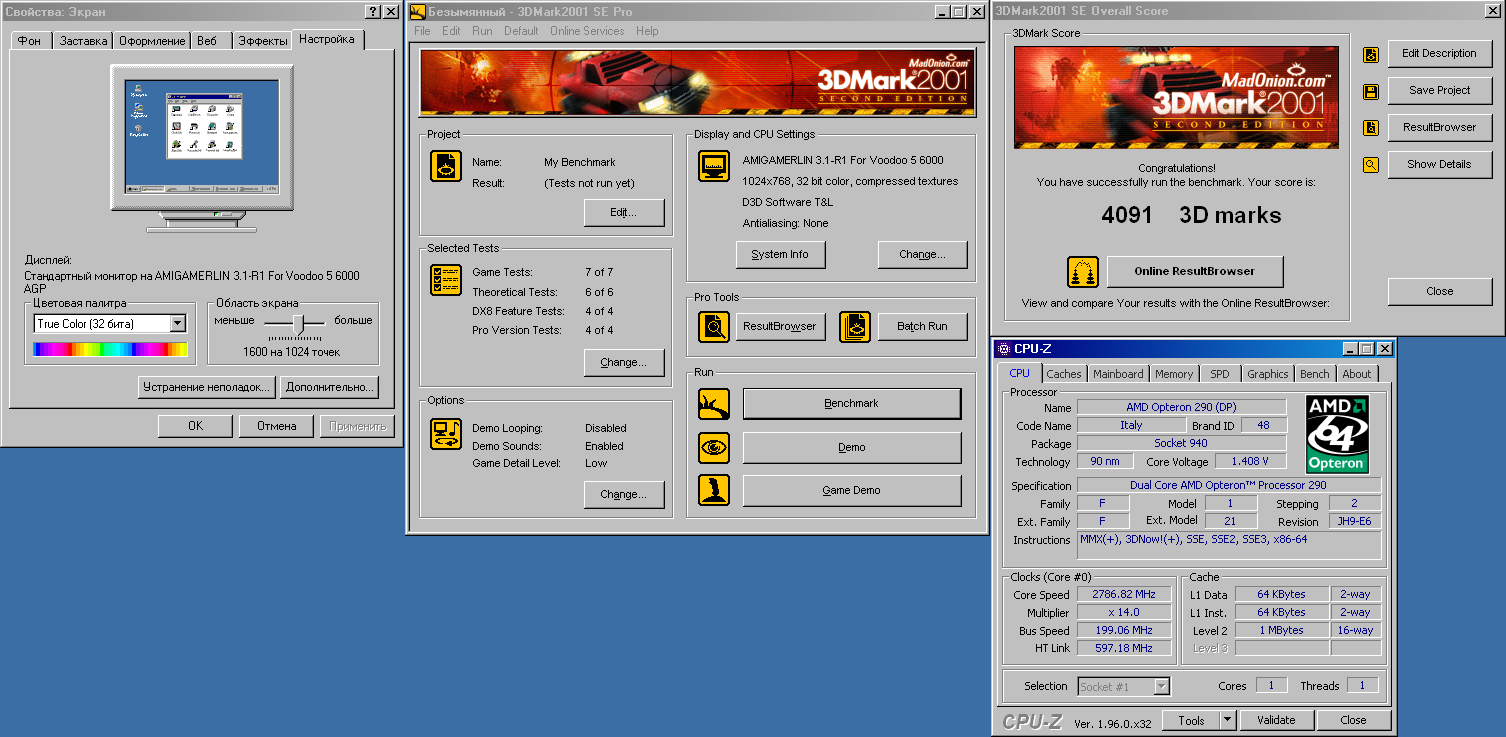Open the Default menu in 3DMark2001
This screenshot has height=737, width=1506.
(x=521, y=31)
